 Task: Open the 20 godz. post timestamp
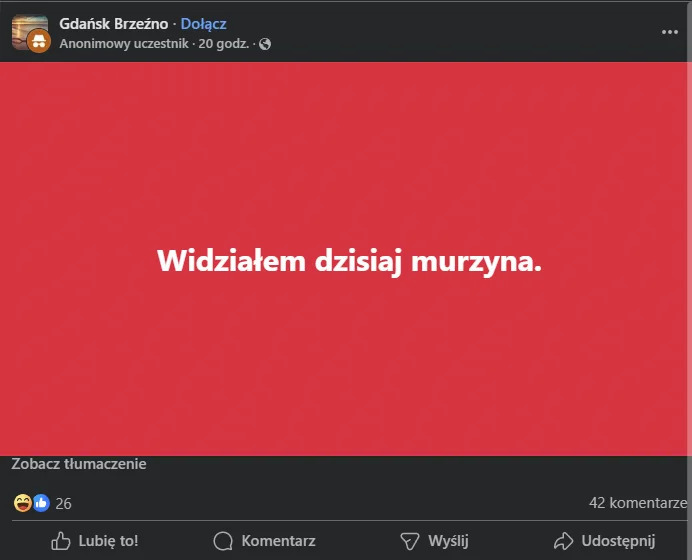tap(224, 44)
